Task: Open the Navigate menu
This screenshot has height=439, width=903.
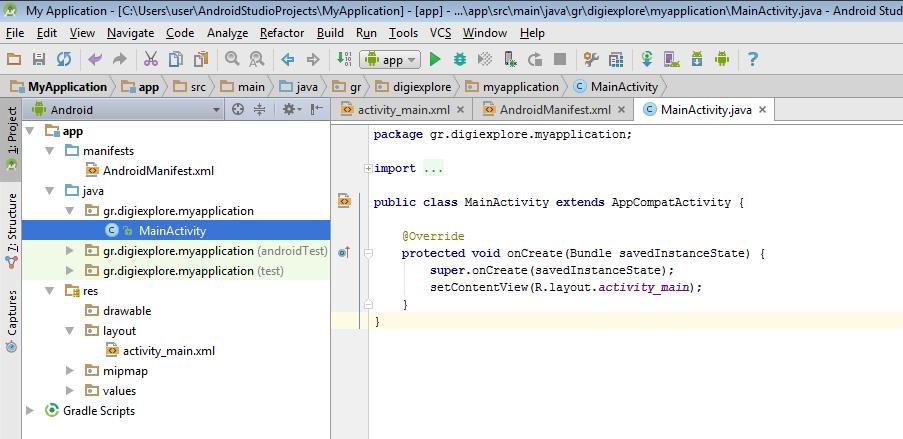Action: [x=130, y=33]
